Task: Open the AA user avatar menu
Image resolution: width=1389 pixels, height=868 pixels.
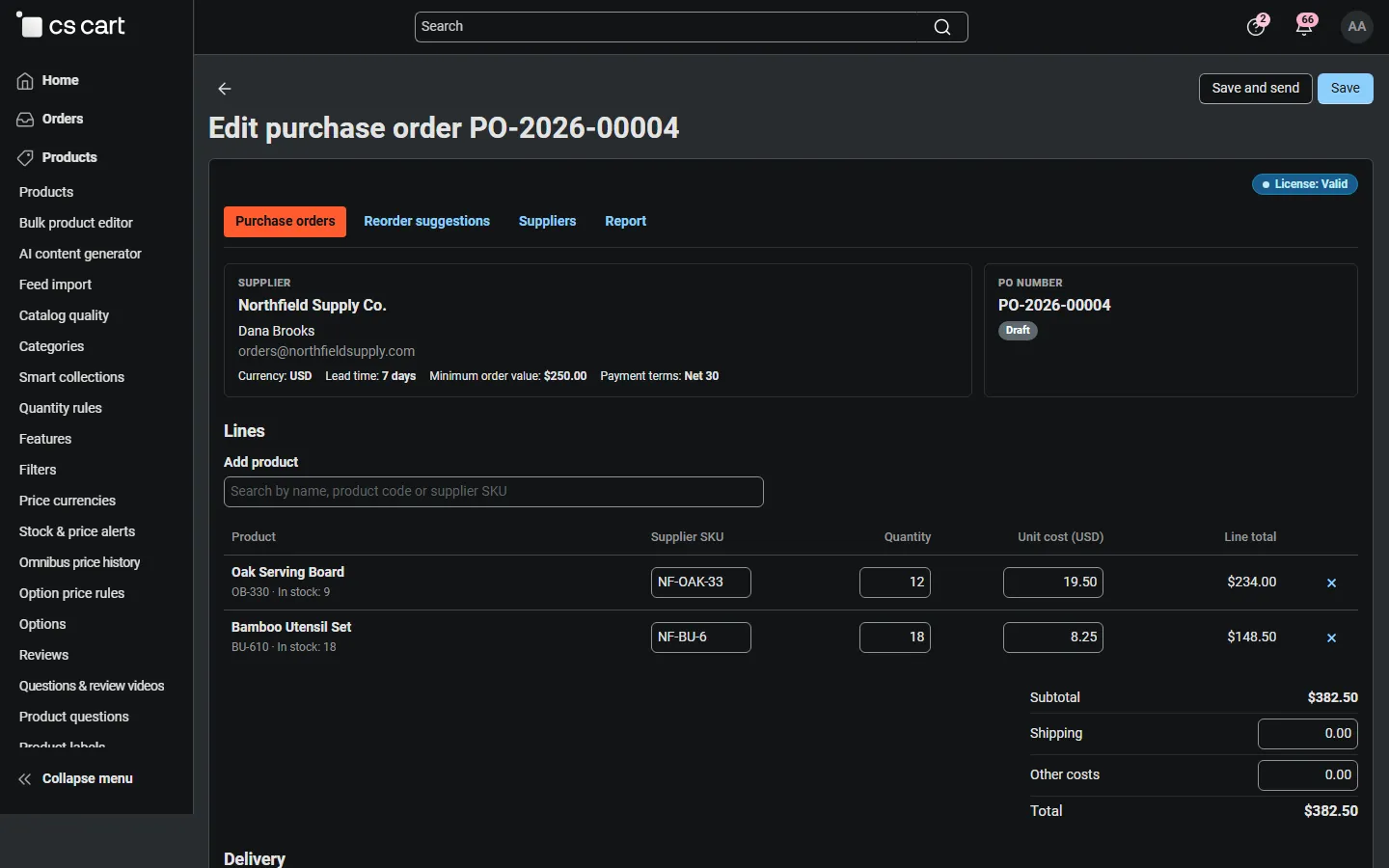Action: coord(1357,27)
